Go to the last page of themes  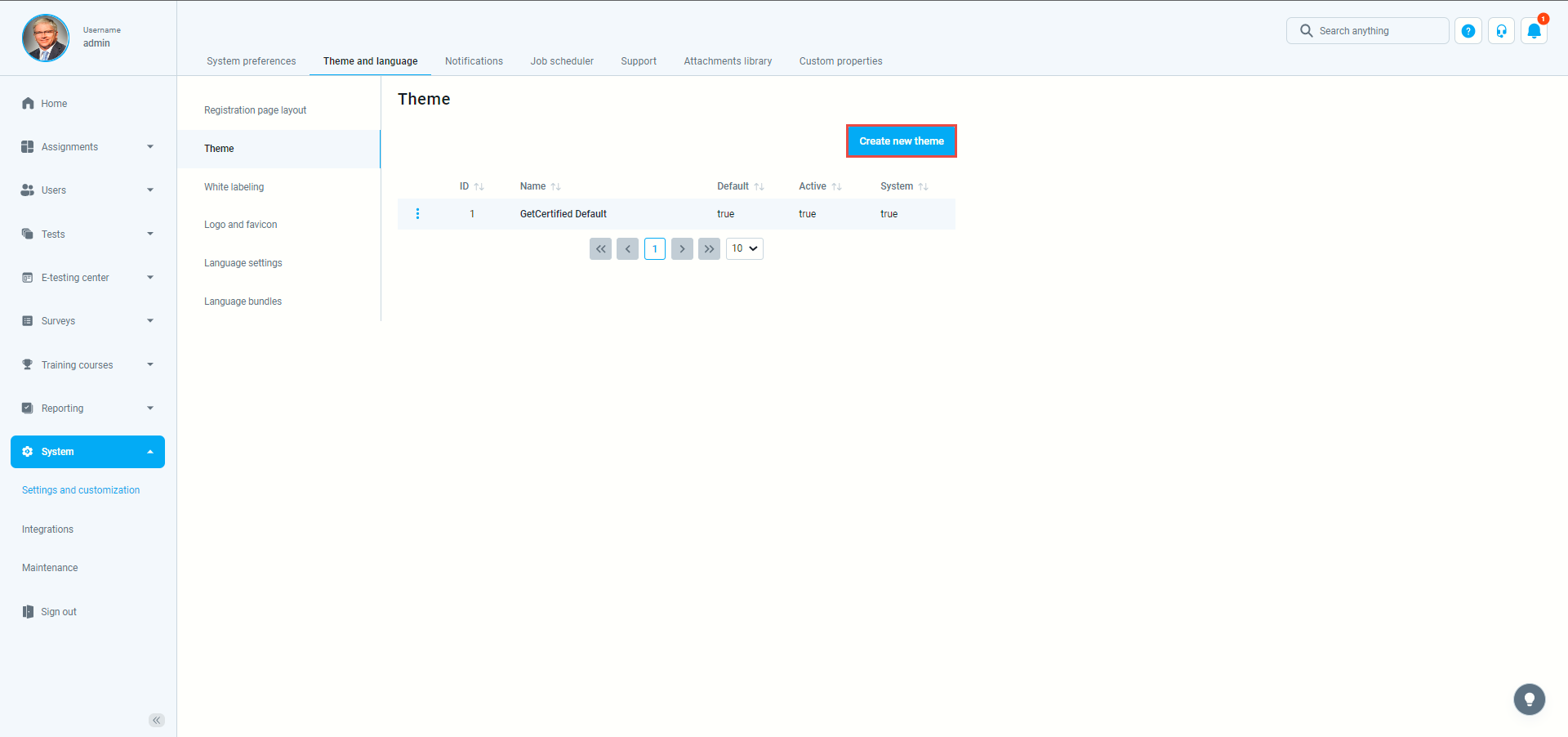[709, 249]
